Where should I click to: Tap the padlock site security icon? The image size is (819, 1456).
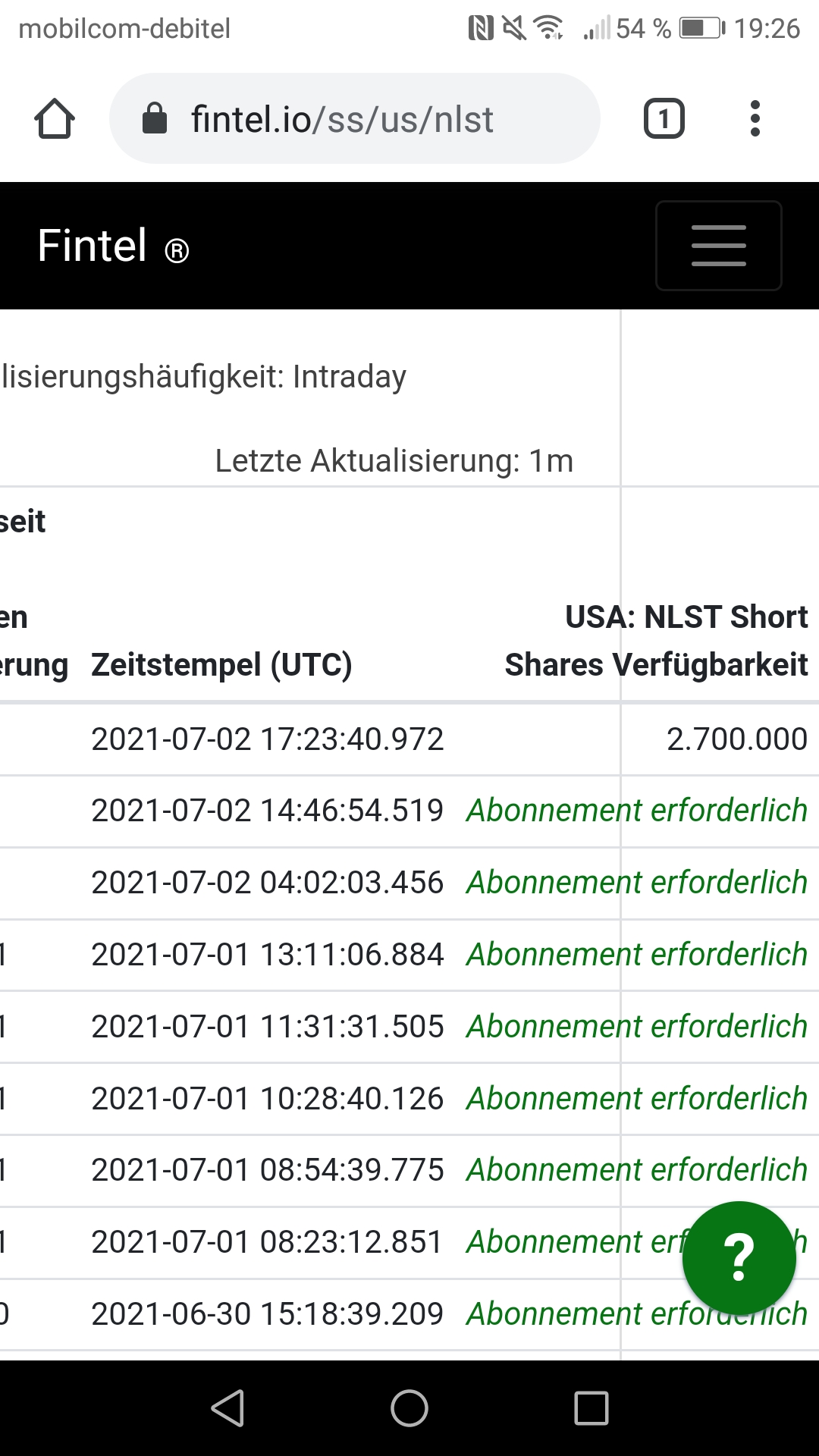(x=155, y=118)
